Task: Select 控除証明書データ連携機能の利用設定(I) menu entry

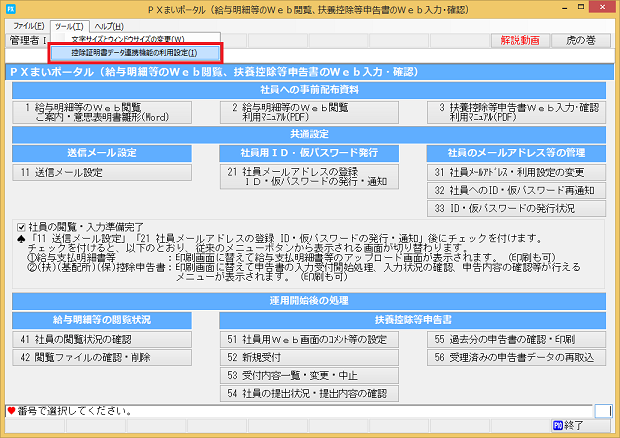Action: click(134, 53)
